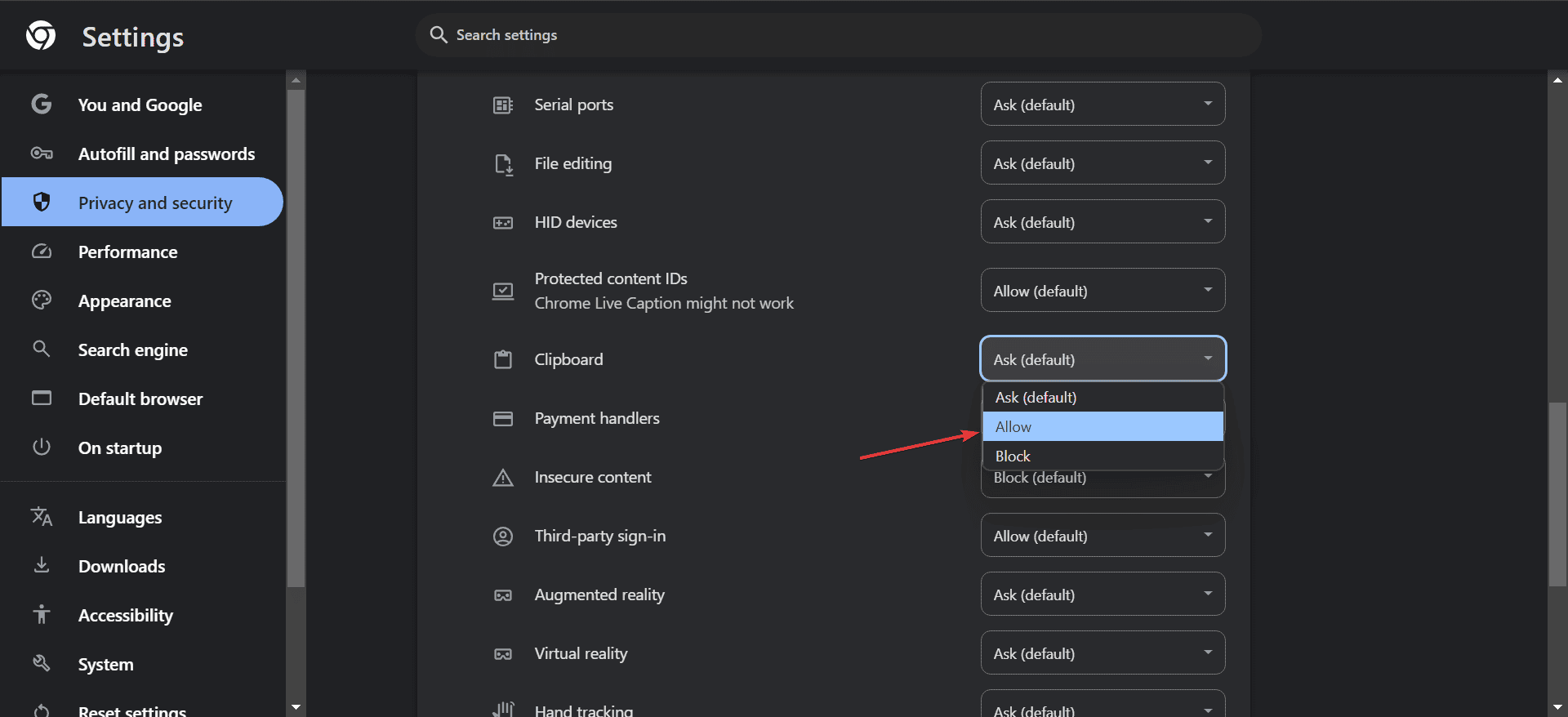This screenshot has width=1568, height=717.
Task: Open the Serial ports permission dropdown
Action: (1102, 104)
